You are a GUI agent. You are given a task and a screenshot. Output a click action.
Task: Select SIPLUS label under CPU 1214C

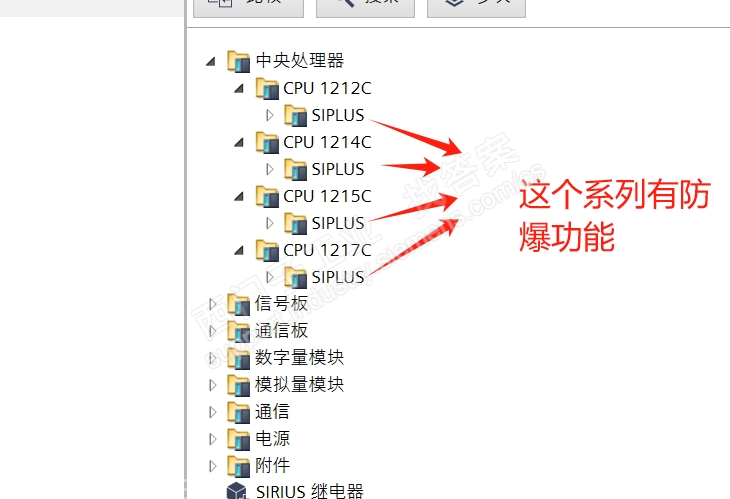tap(338, 169)
